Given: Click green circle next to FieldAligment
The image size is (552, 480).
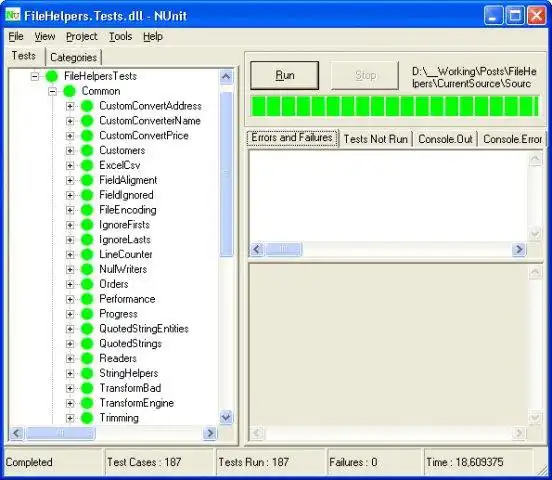Looking at the screenshot, I should [x=87, y=180].
